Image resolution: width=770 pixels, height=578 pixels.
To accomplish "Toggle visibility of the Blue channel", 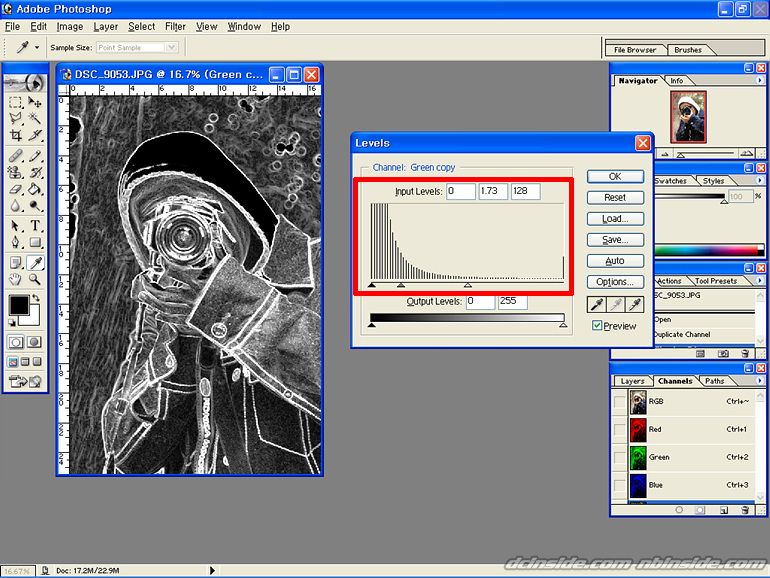I will coord(620,485).
